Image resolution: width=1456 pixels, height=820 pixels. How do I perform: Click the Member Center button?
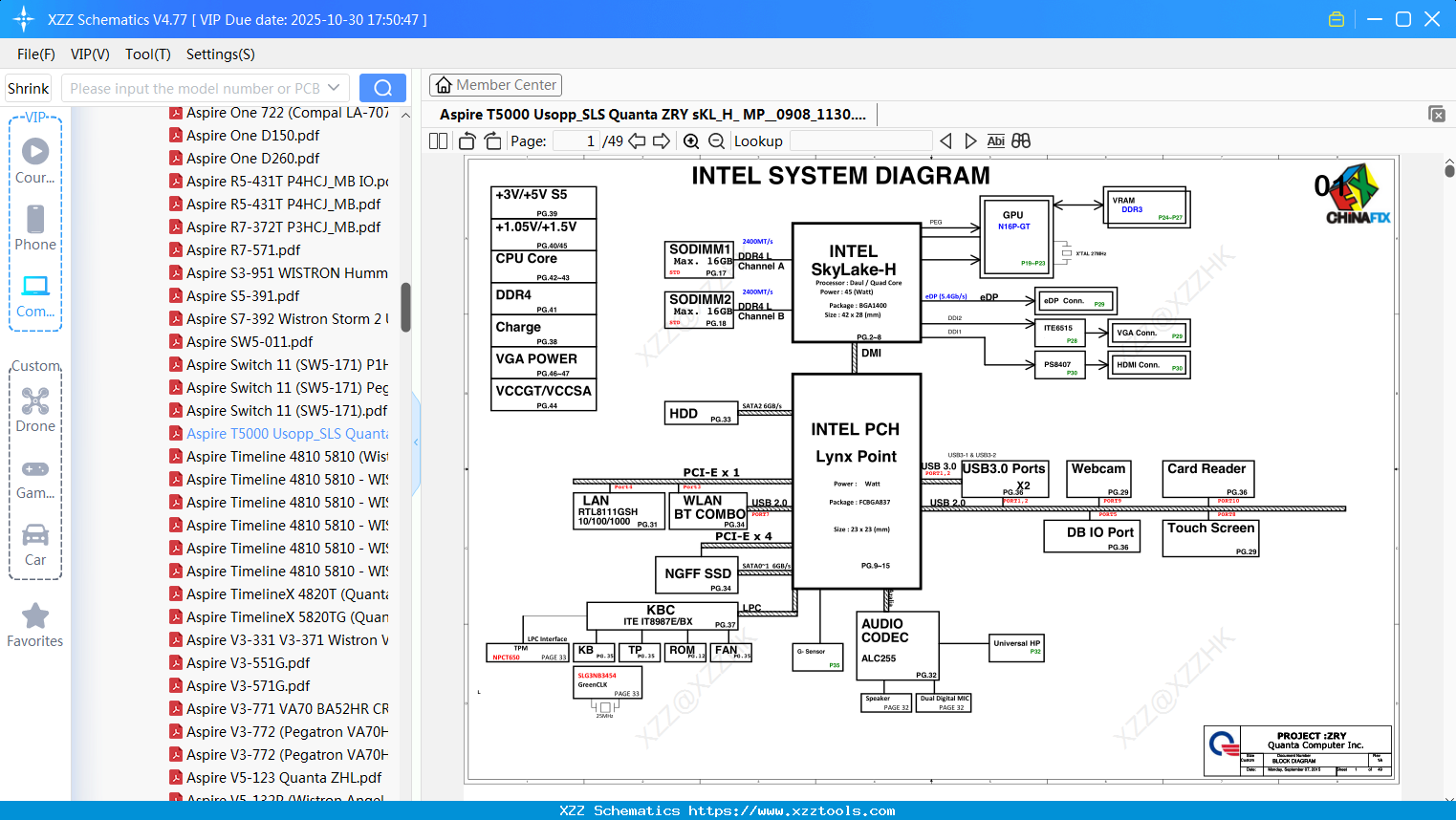point(495,85)
